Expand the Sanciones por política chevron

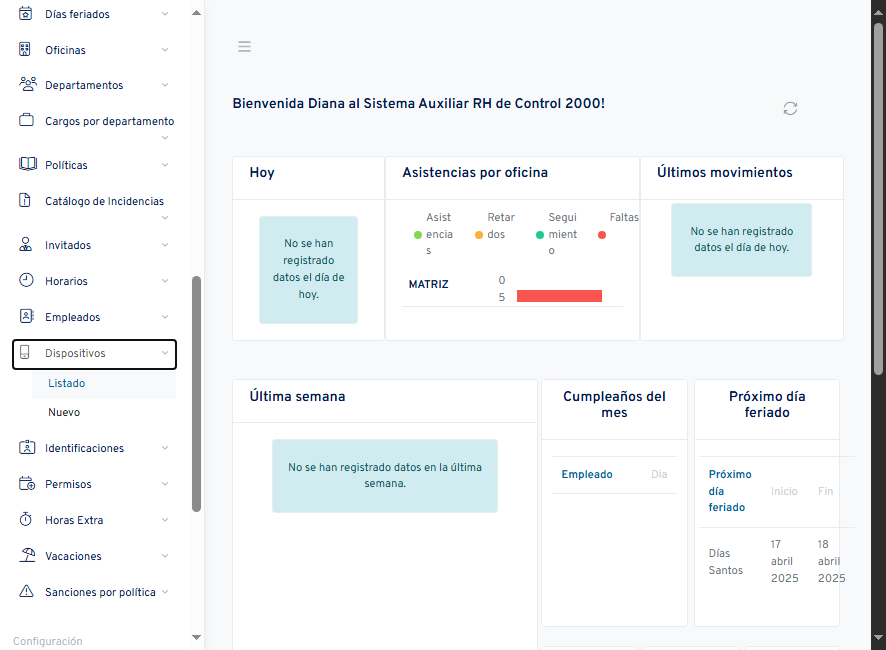tap(165, 592)
